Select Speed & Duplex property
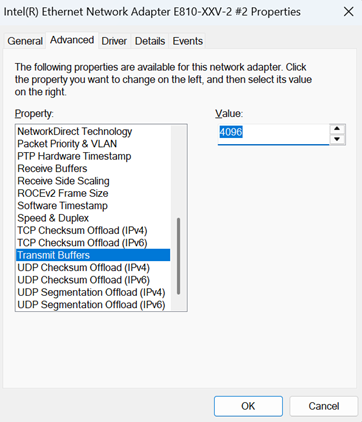Viewport: 362px width, 422px height. pyautogui.click(x=93, y=218)
